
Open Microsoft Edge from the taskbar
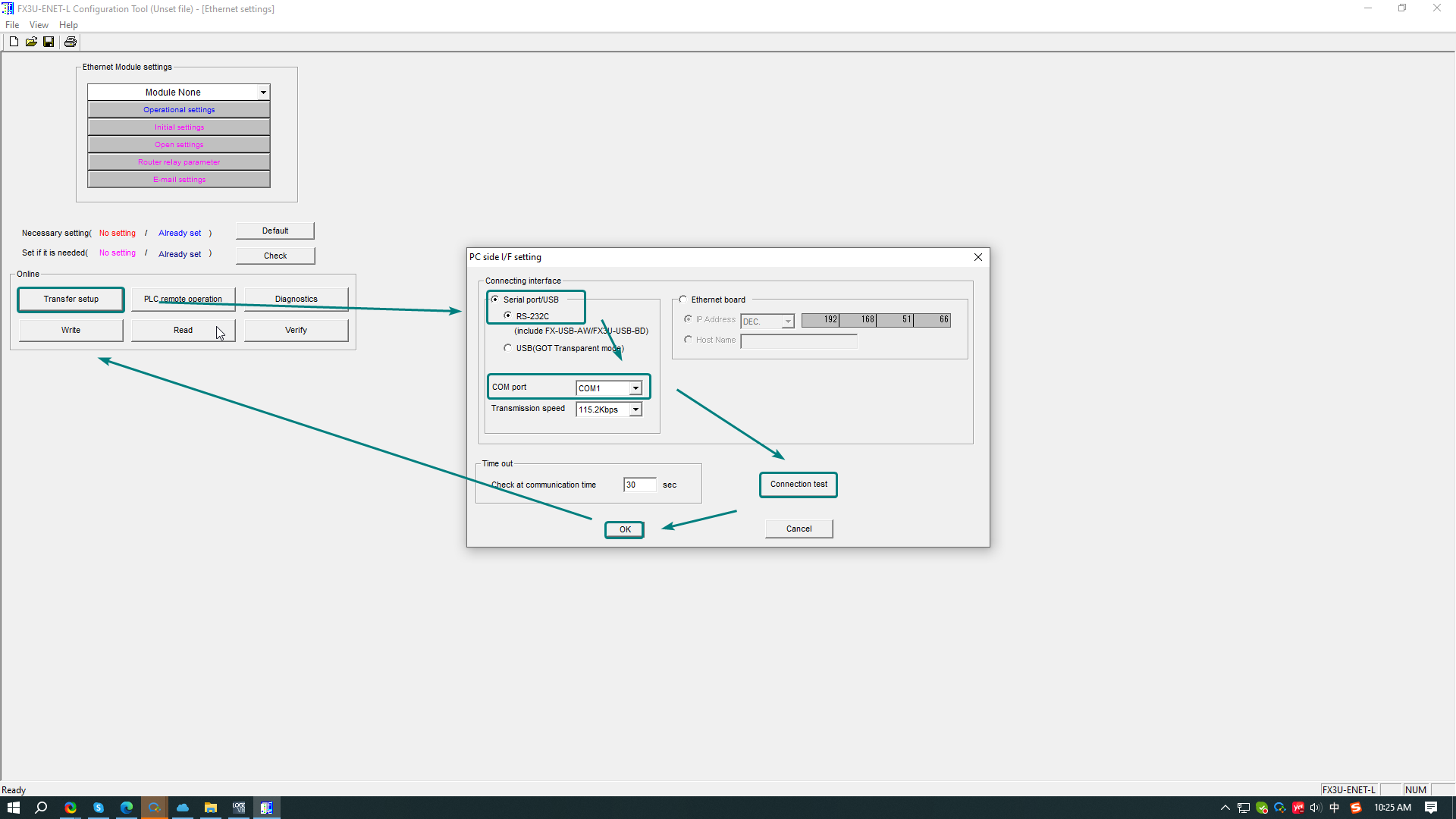tap(127, 808)
